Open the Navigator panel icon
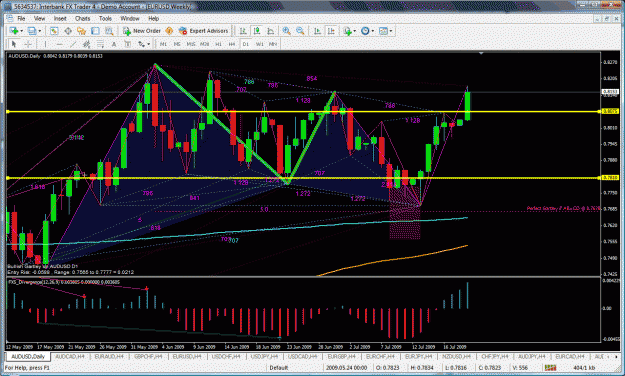Screen dimensions: 625x376 point(81,31)
